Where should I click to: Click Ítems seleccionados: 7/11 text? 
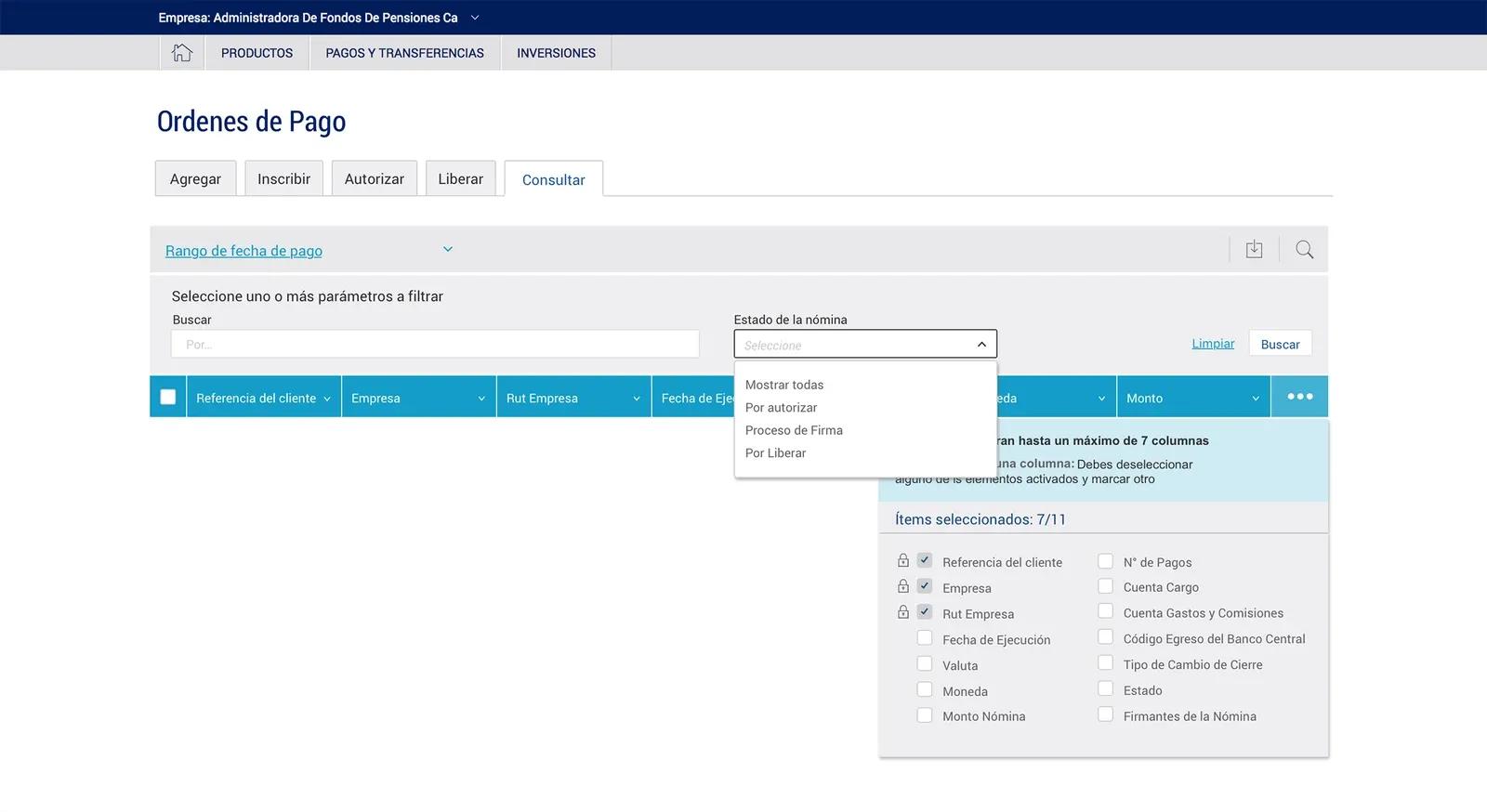click(x=980, y=519)
